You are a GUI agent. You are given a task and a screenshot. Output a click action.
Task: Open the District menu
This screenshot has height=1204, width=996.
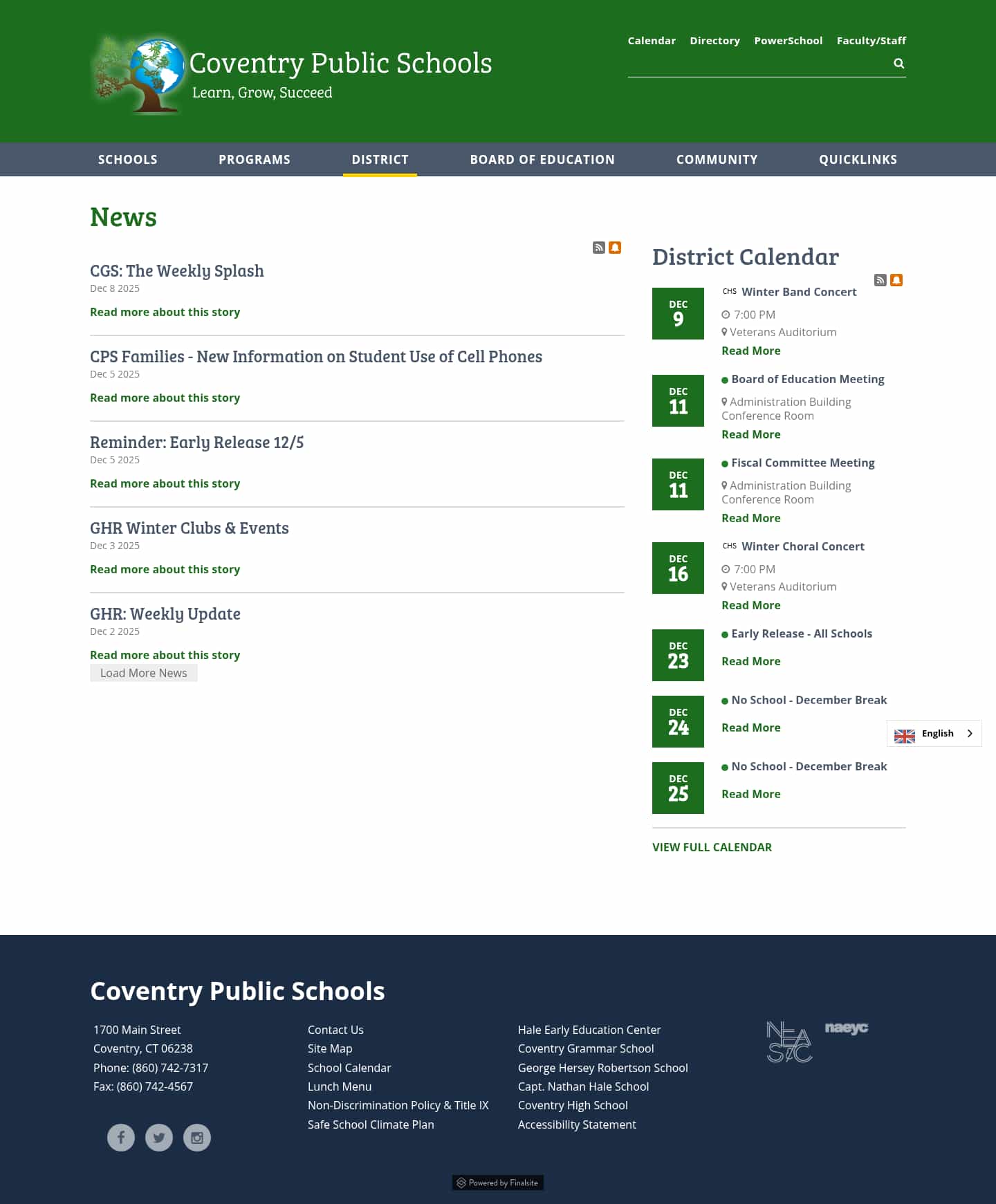(x=380, y=160)
